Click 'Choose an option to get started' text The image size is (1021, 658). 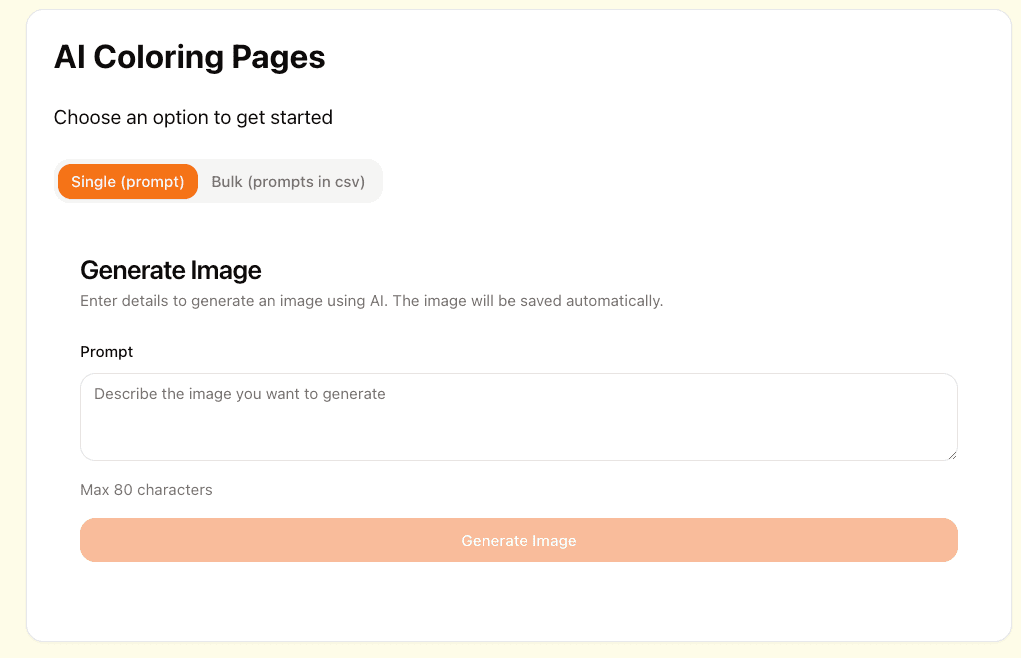[x=193, y=118]
